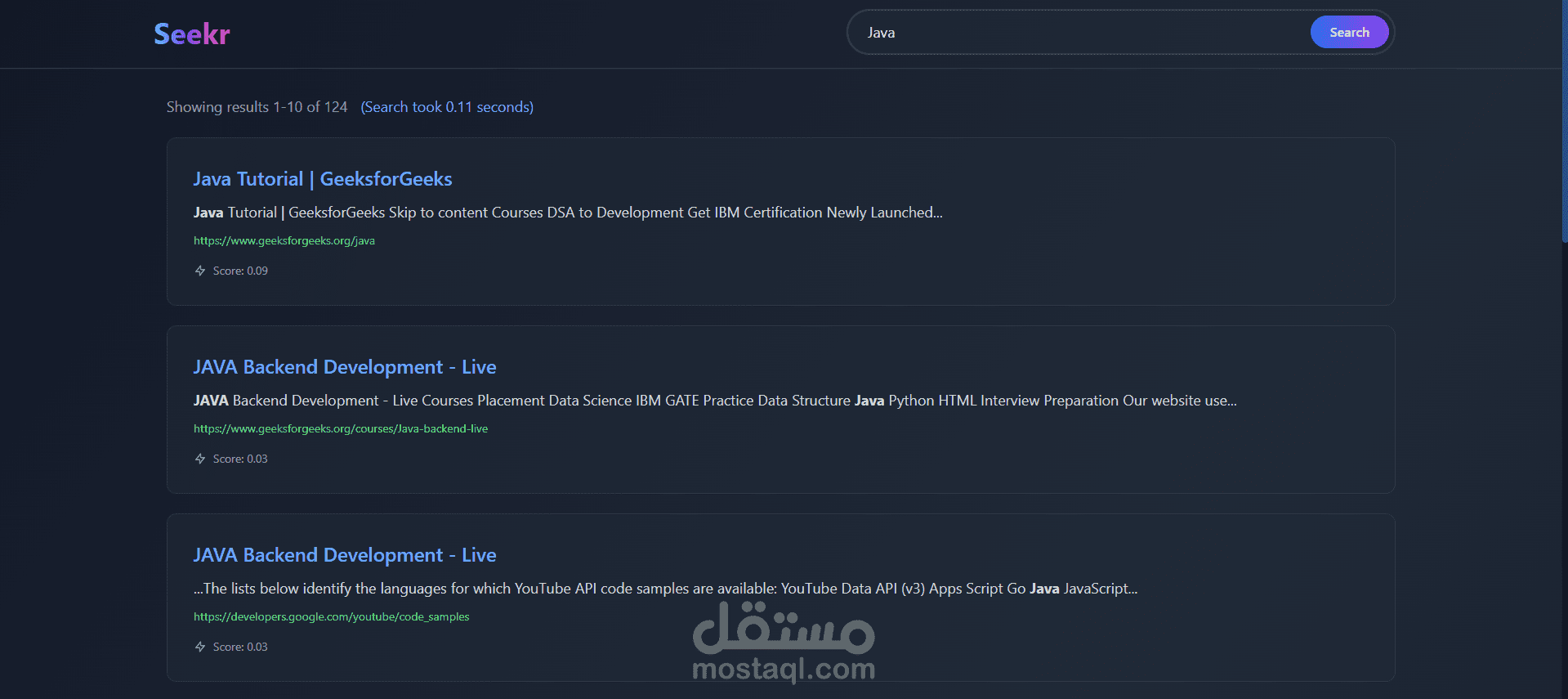Open the geeksforgeeks.org/java URL link
Image resolution: width=1568 pixels, height=699 pixels.
click(284, 240)
